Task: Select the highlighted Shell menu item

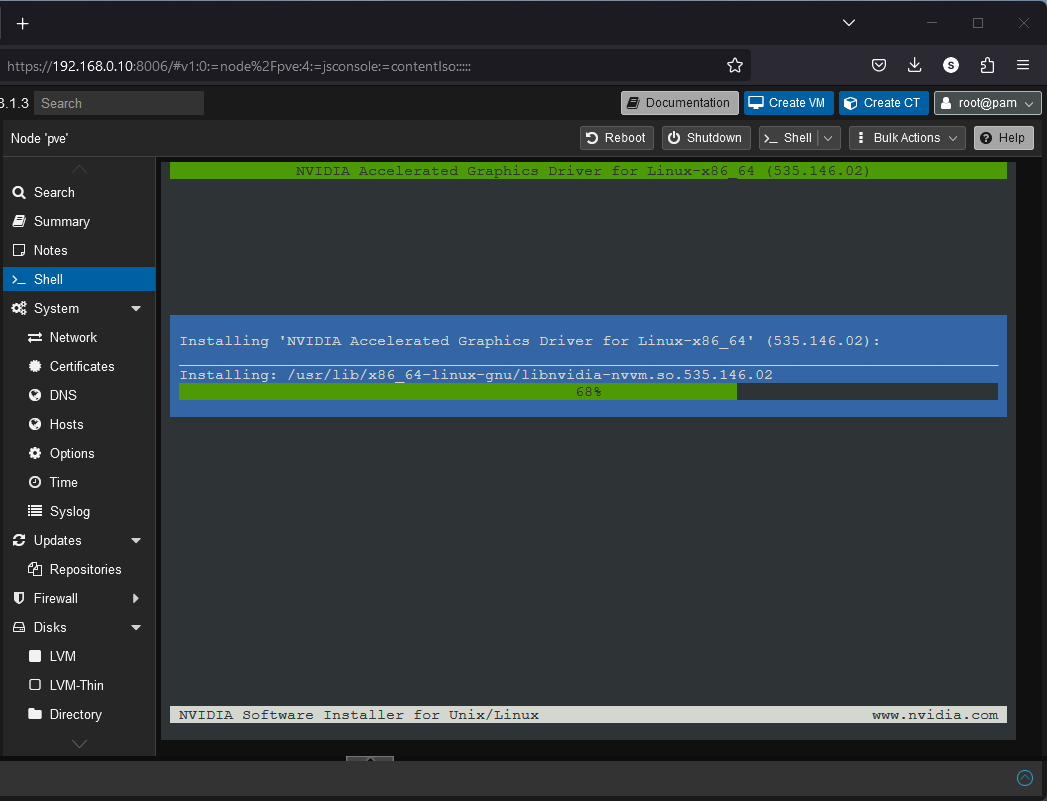Action: (x=79, y=279)
